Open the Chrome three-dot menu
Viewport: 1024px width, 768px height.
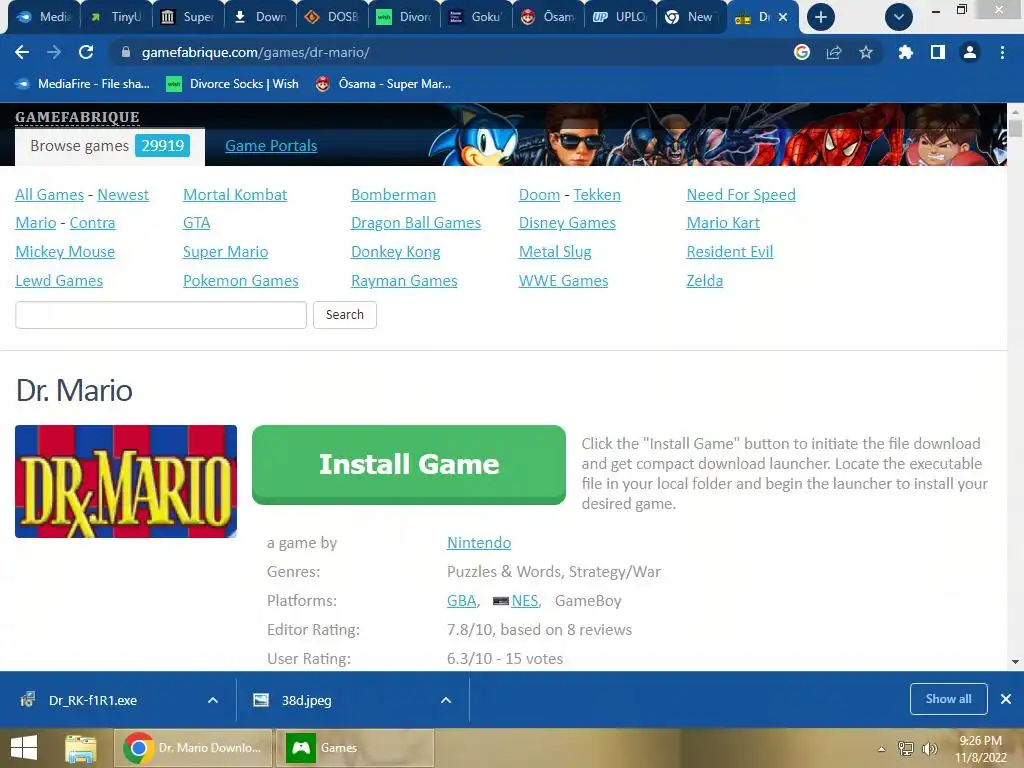[x=1002, y=52]
